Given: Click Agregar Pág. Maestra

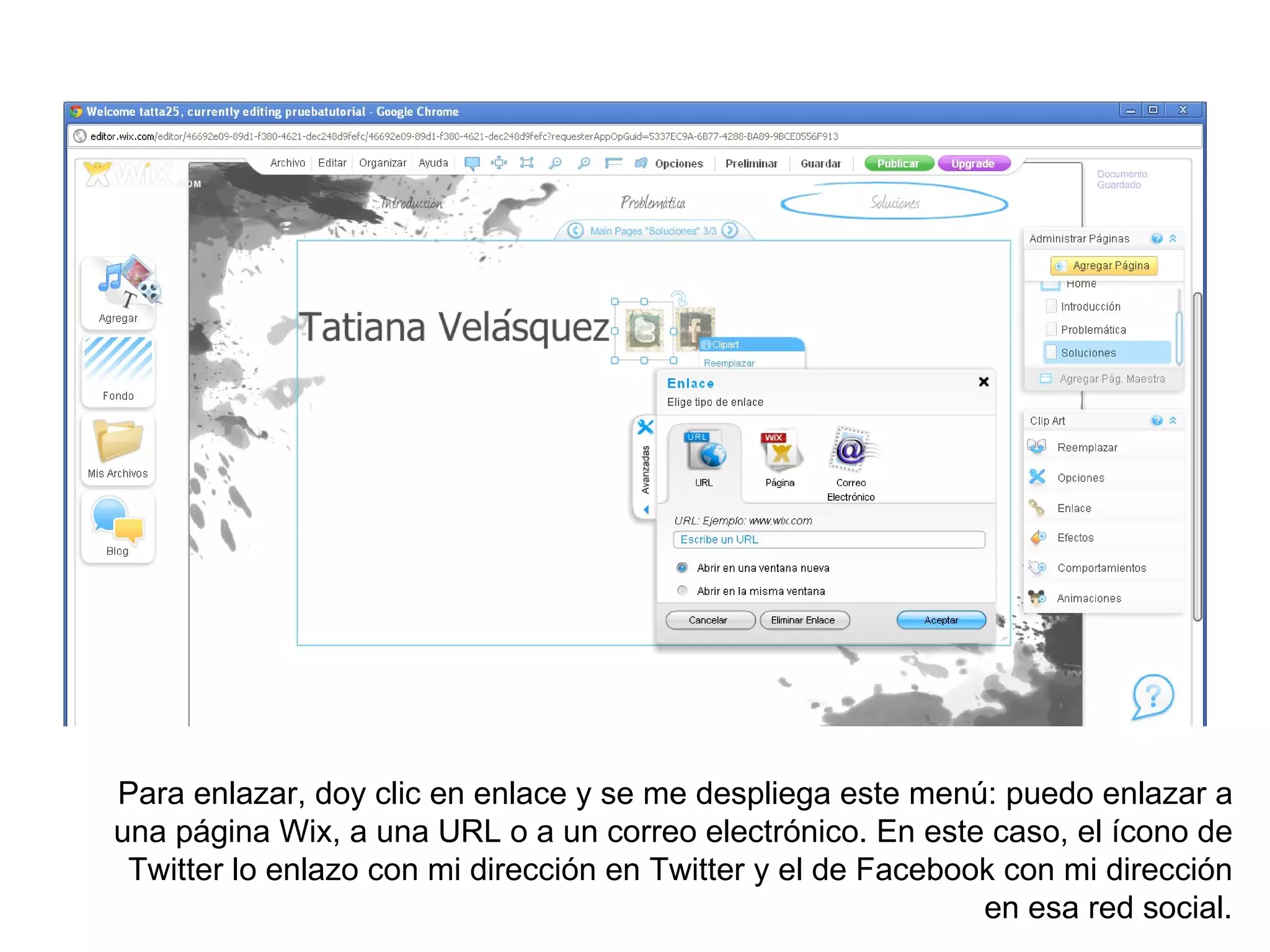Looking at the screenshot, I should click(1104, 379).
